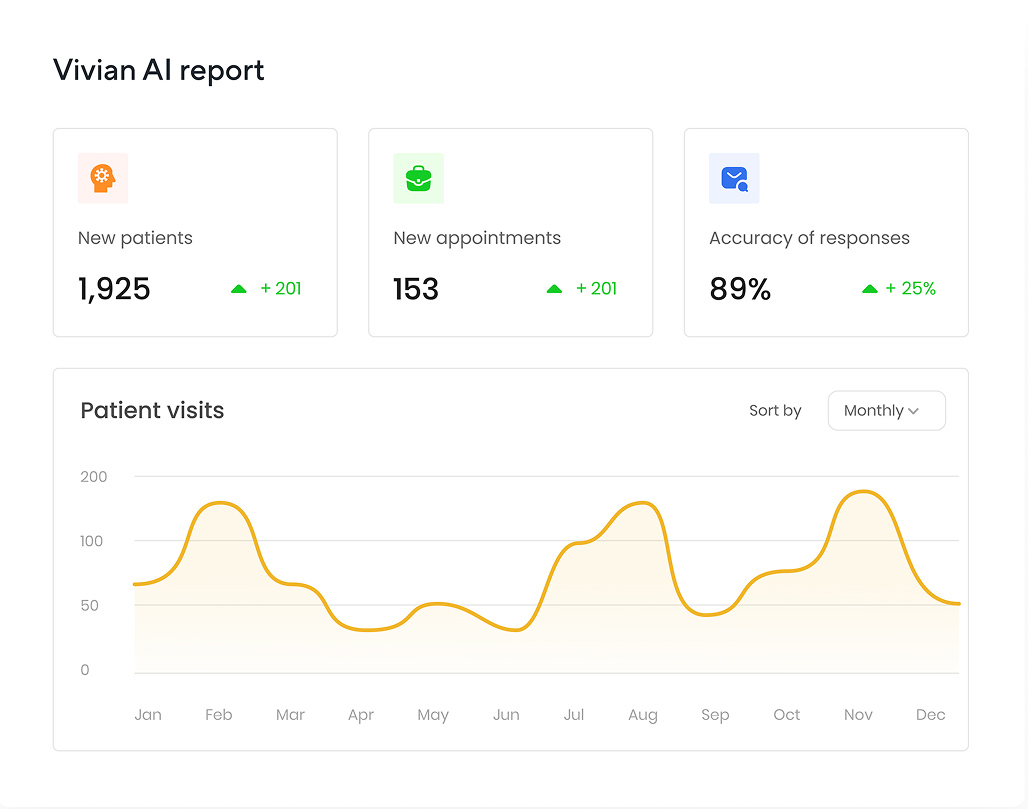Click the green arrow beside + 25%
This screenshot has width=1028, height=809.
868,288
